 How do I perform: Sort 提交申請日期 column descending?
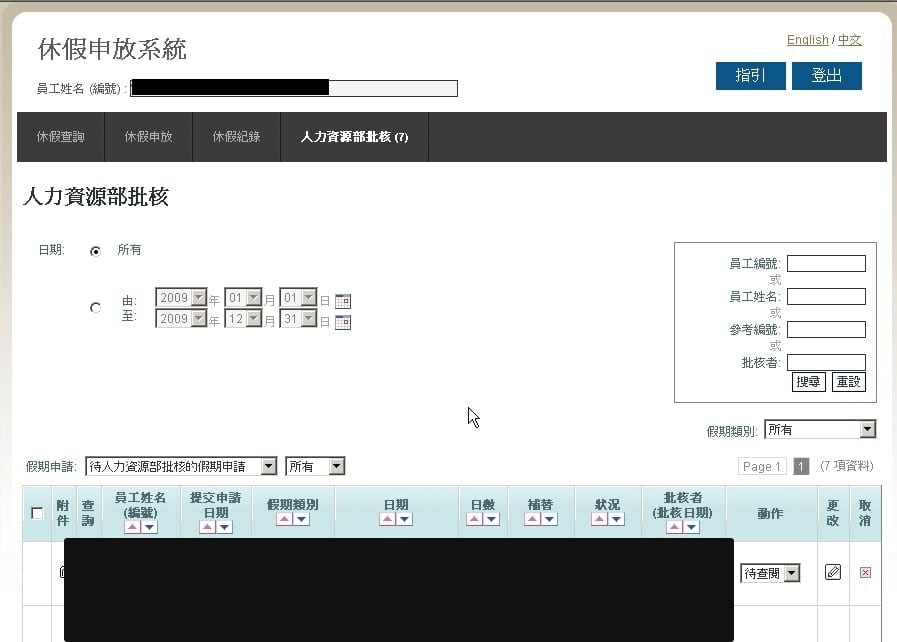pos(225,527)
